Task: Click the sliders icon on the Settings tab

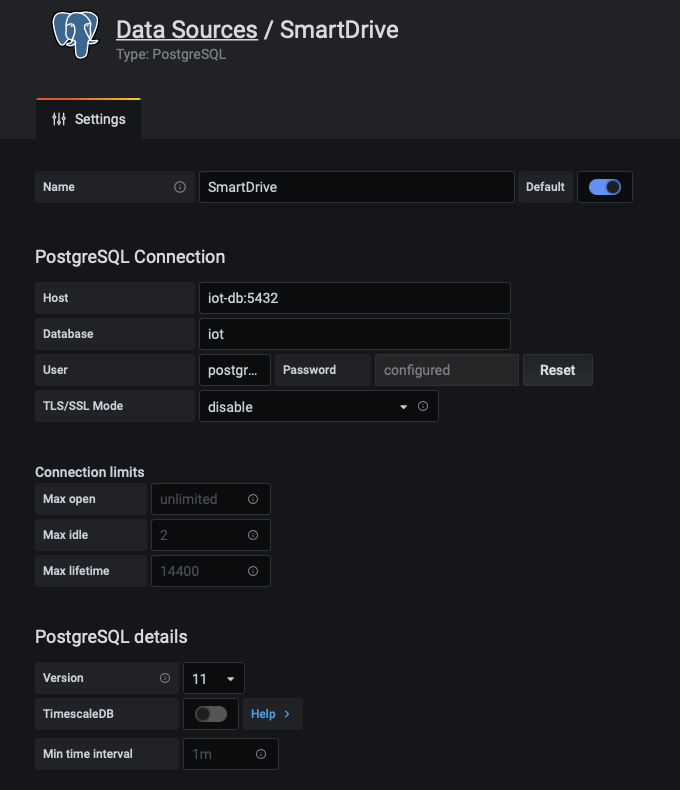Action: click(59, 119)
